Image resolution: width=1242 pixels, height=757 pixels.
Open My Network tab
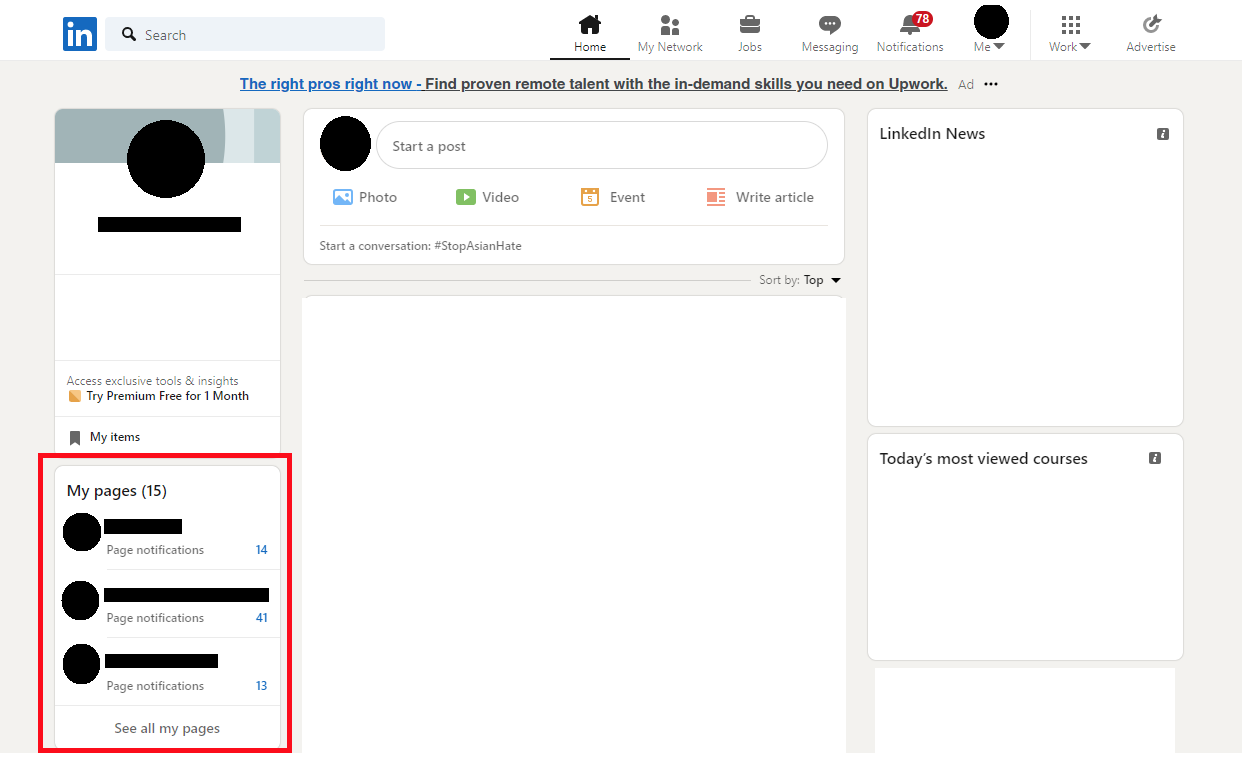[670, 34]
